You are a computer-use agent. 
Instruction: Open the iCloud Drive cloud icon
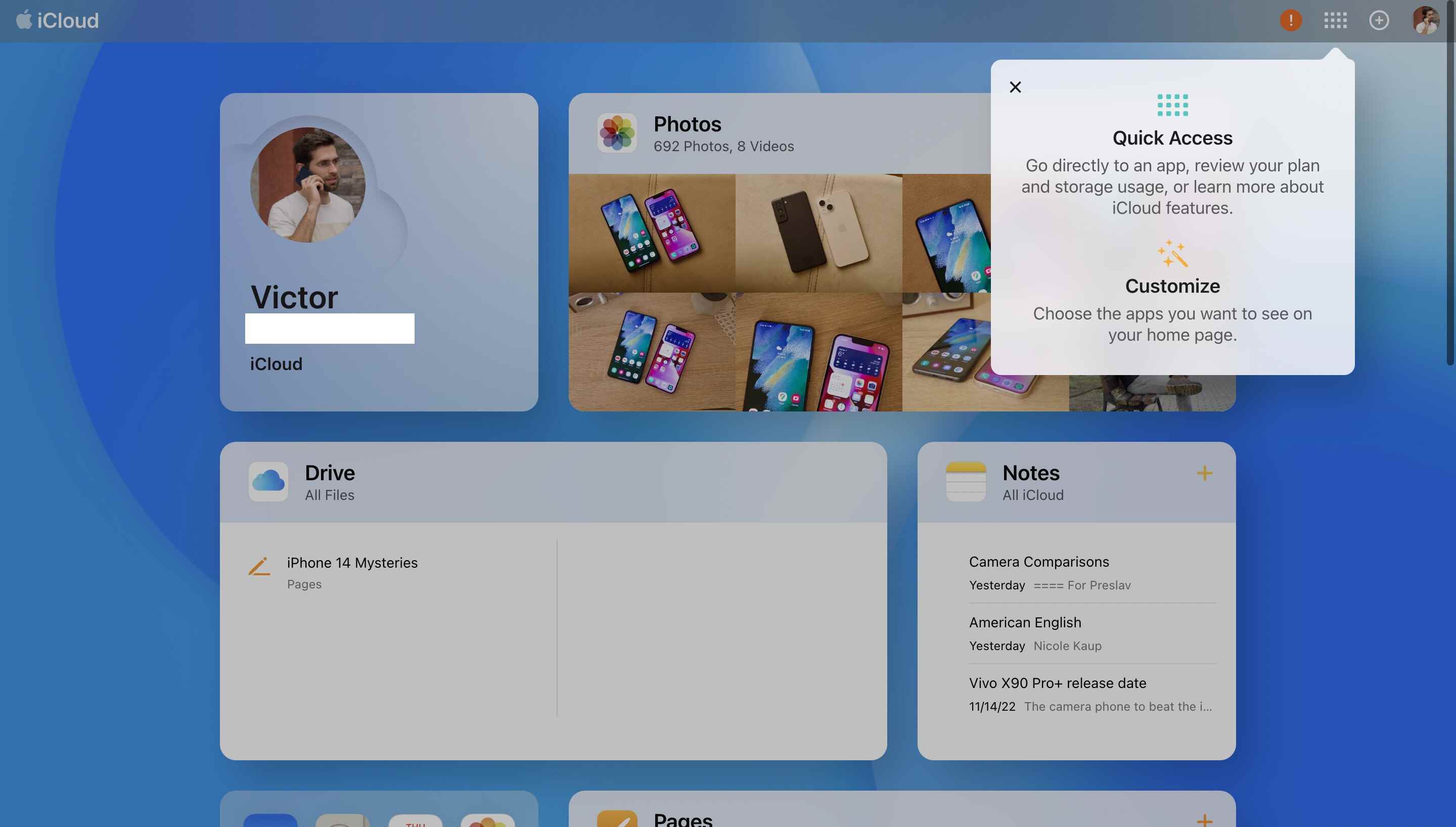(x=268, y=482)
